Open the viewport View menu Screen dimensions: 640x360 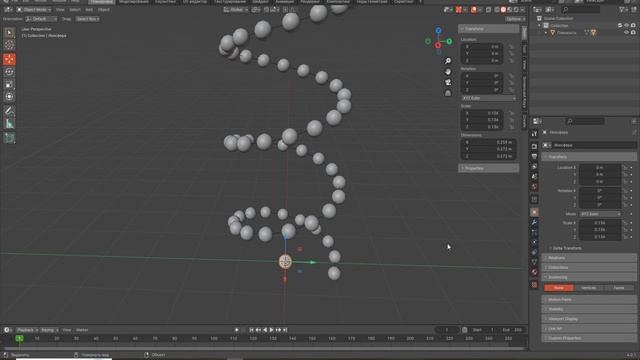(60, 9)
